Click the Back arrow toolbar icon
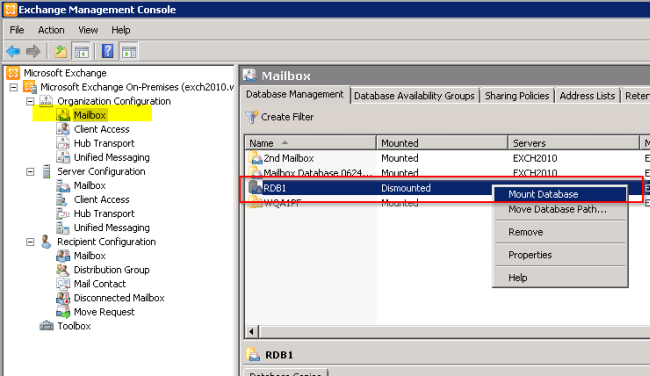The width and height of the screenshot is (650, 376). click(x=13, y=51)
